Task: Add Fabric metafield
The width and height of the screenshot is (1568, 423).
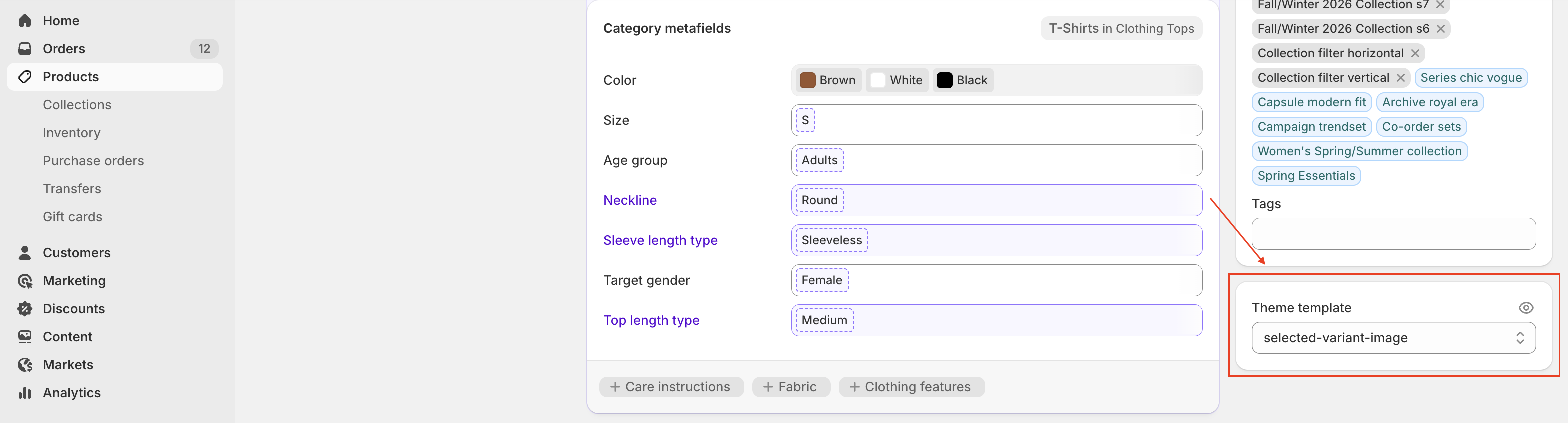Action: point(790,387)
